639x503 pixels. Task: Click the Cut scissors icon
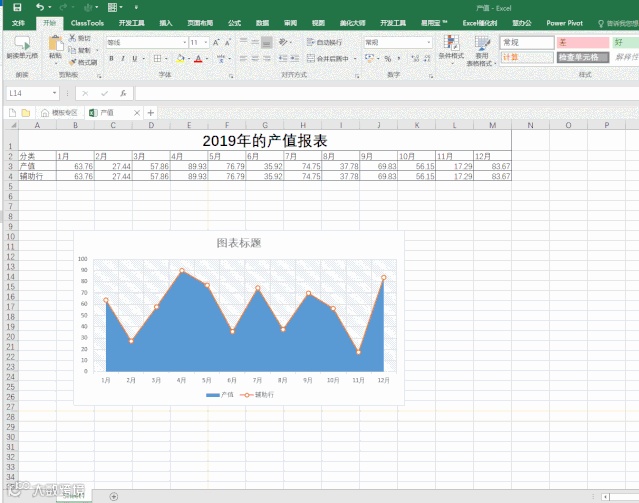pyautogui.click(x=72, y=38)
